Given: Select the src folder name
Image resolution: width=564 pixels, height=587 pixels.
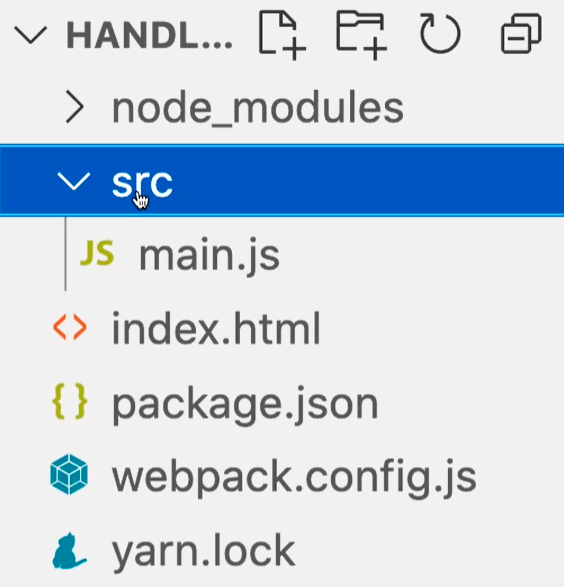Looking at the screenshot, I should [143, 183].
